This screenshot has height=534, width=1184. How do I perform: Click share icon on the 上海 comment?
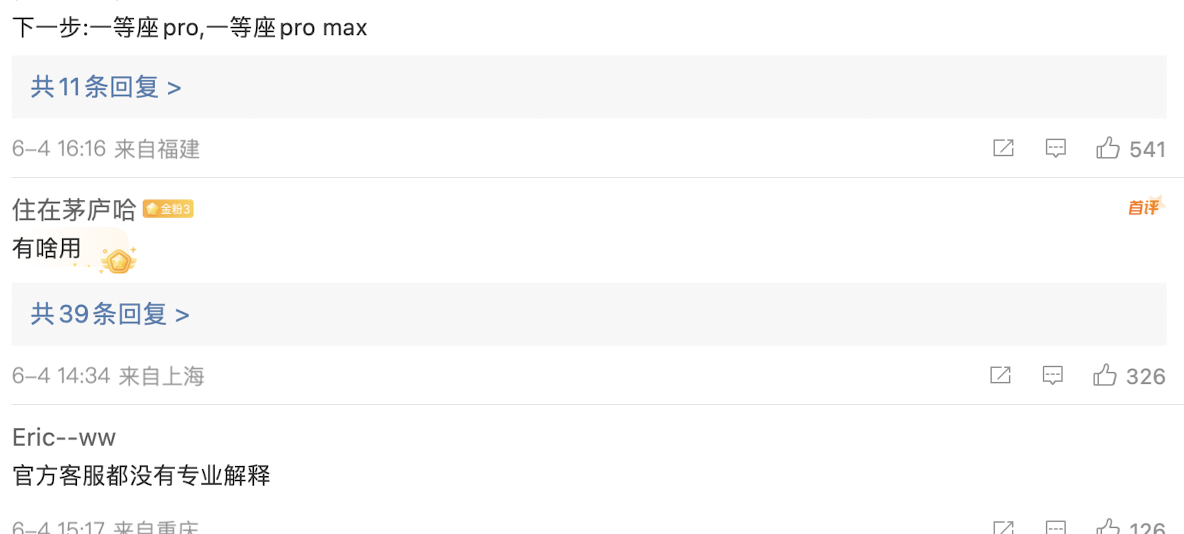pos(1001,375)
